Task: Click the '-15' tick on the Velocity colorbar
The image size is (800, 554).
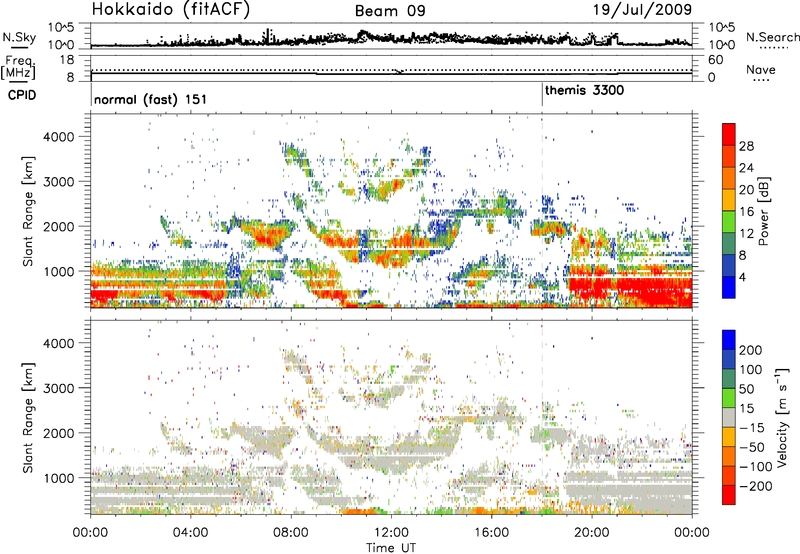Action: [x=750, y=428]
